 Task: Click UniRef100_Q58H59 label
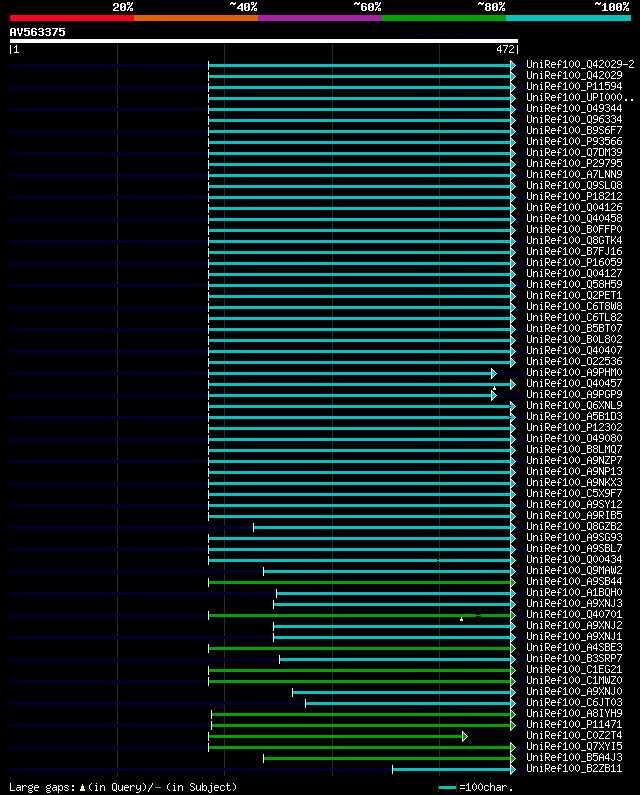tap(574, 284)
